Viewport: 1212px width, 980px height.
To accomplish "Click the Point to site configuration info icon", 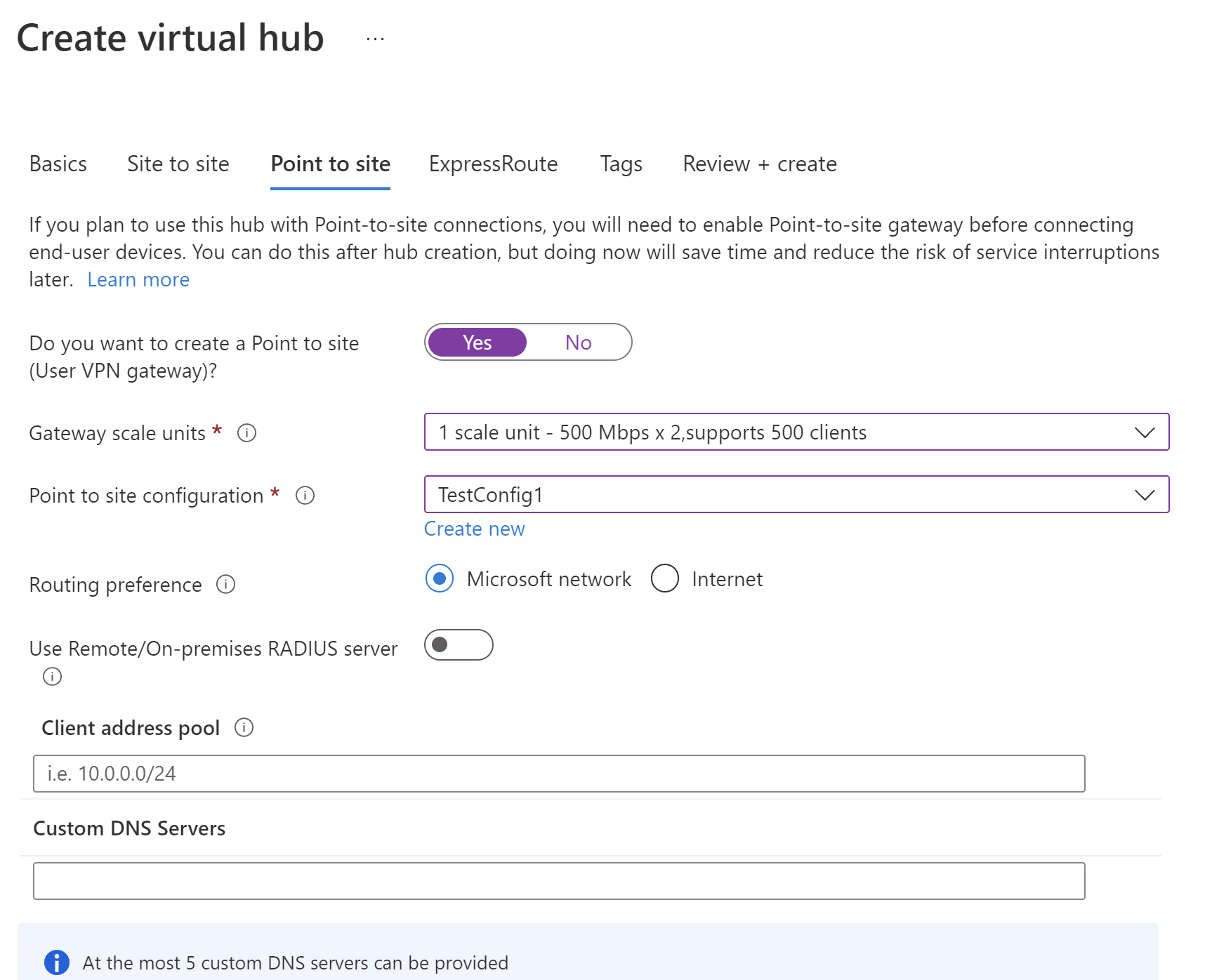I will pos(306,496).
